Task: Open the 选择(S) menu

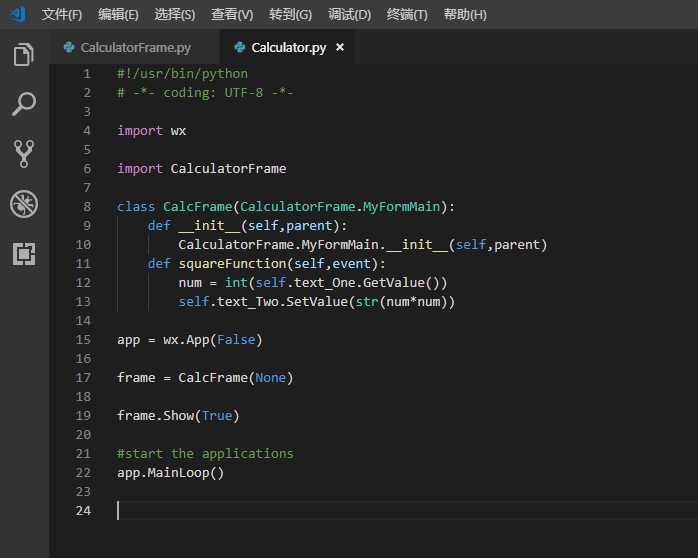Action: [x=174, y=15]
